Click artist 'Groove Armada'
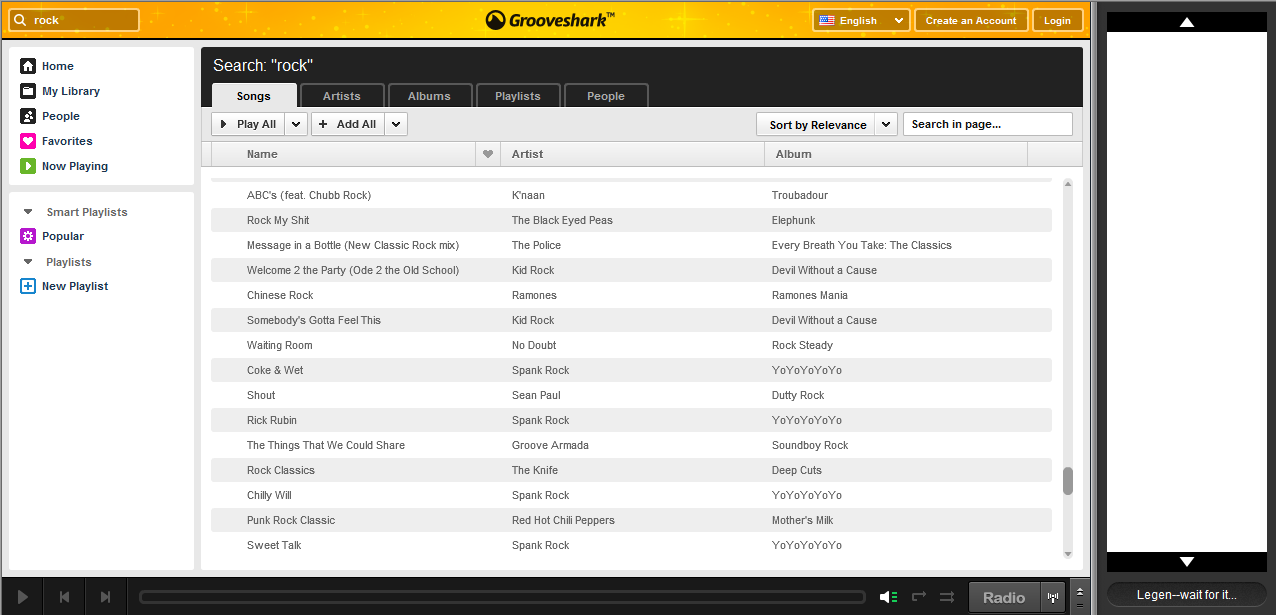This screenshot has height=615, width=1276. pos(550,445)
